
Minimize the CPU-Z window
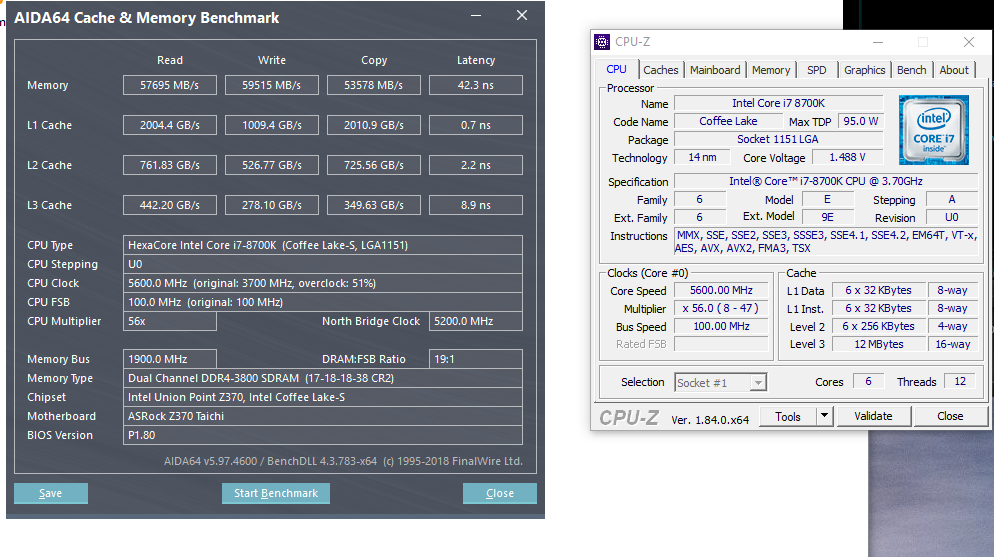pos(878,42)
